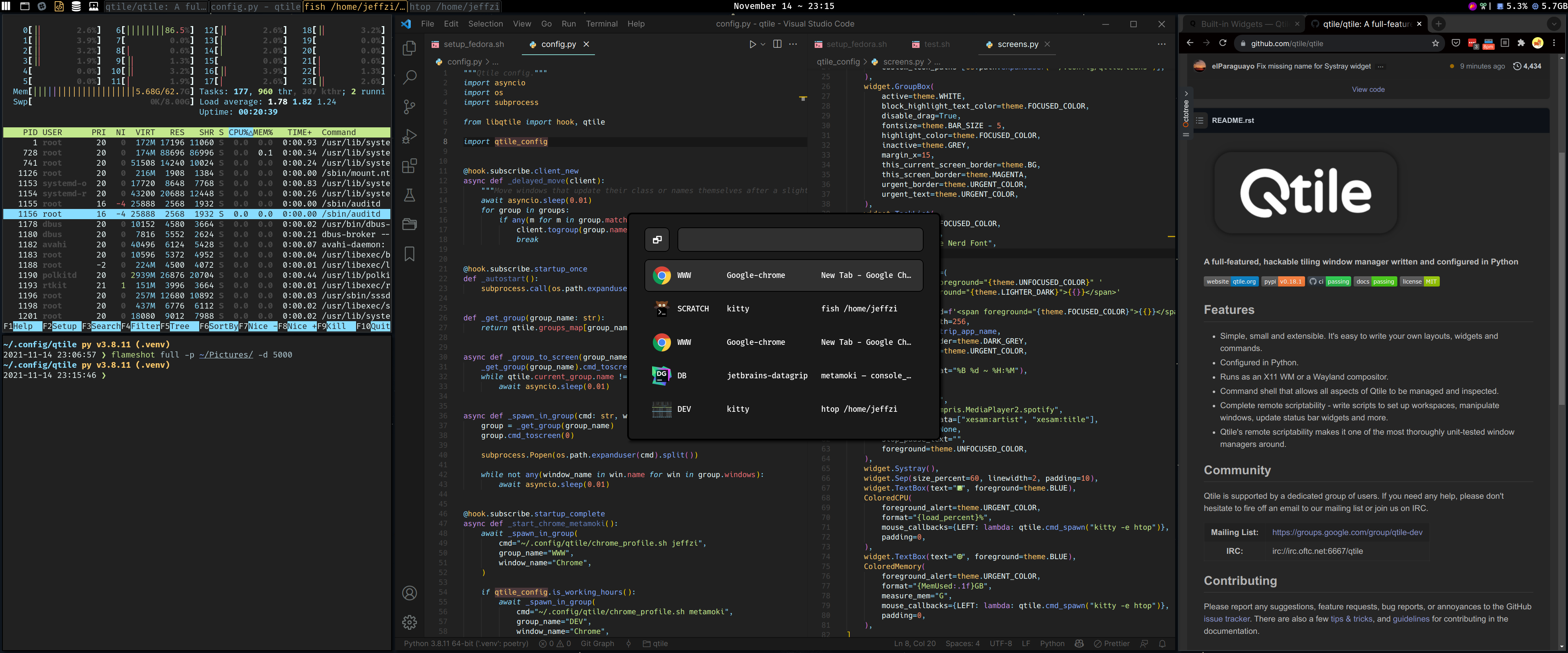Click the README table of contents icon
Image resolution: width=1568 pixels, height=653 pixels.
pyautogui.click(x=1200, y=120)
